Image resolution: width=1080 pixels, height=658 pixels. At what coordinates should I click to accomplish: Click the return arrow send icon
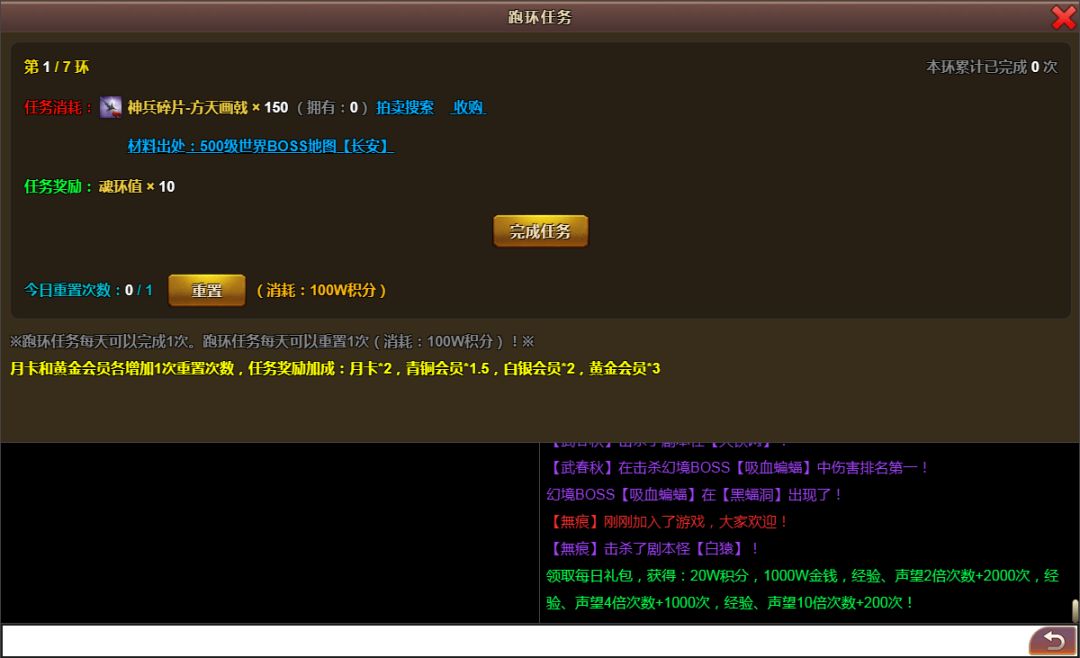point(1052,640)
